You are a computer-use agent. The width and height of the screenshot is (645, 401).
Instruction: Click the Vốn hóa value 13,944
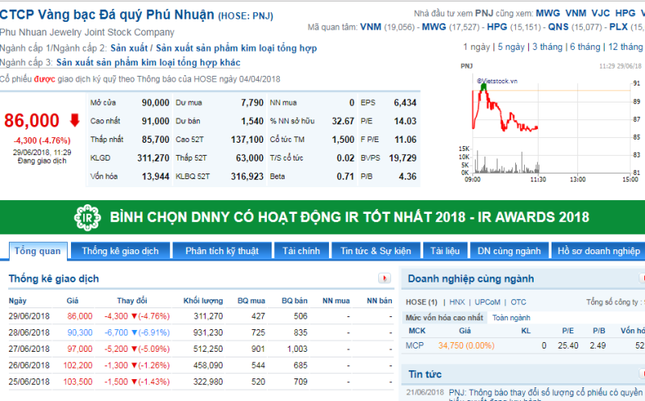point(155,176)
